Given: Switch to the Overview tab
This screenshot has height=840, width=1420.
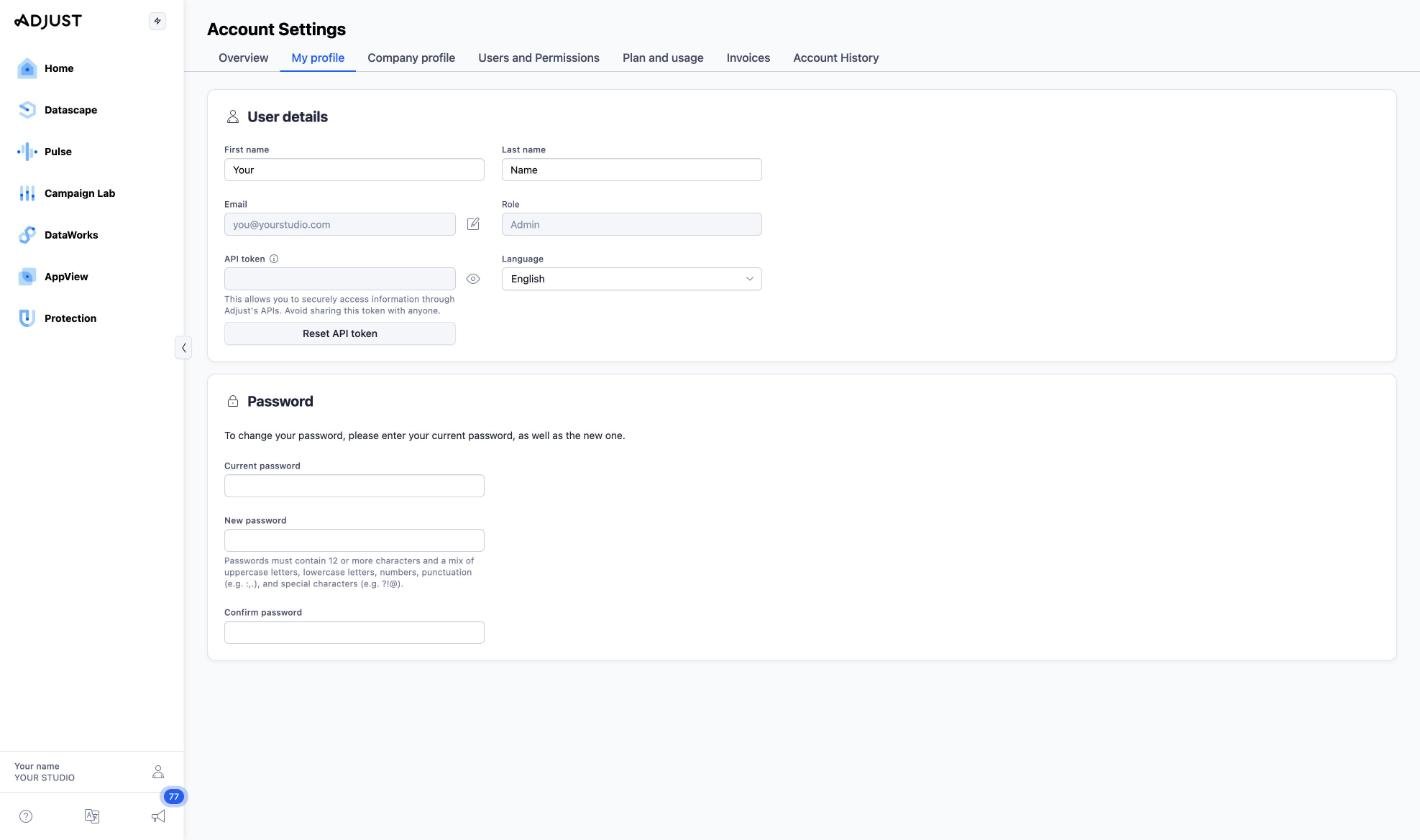Looking at the screenshot, I should [x=243, y=58].
